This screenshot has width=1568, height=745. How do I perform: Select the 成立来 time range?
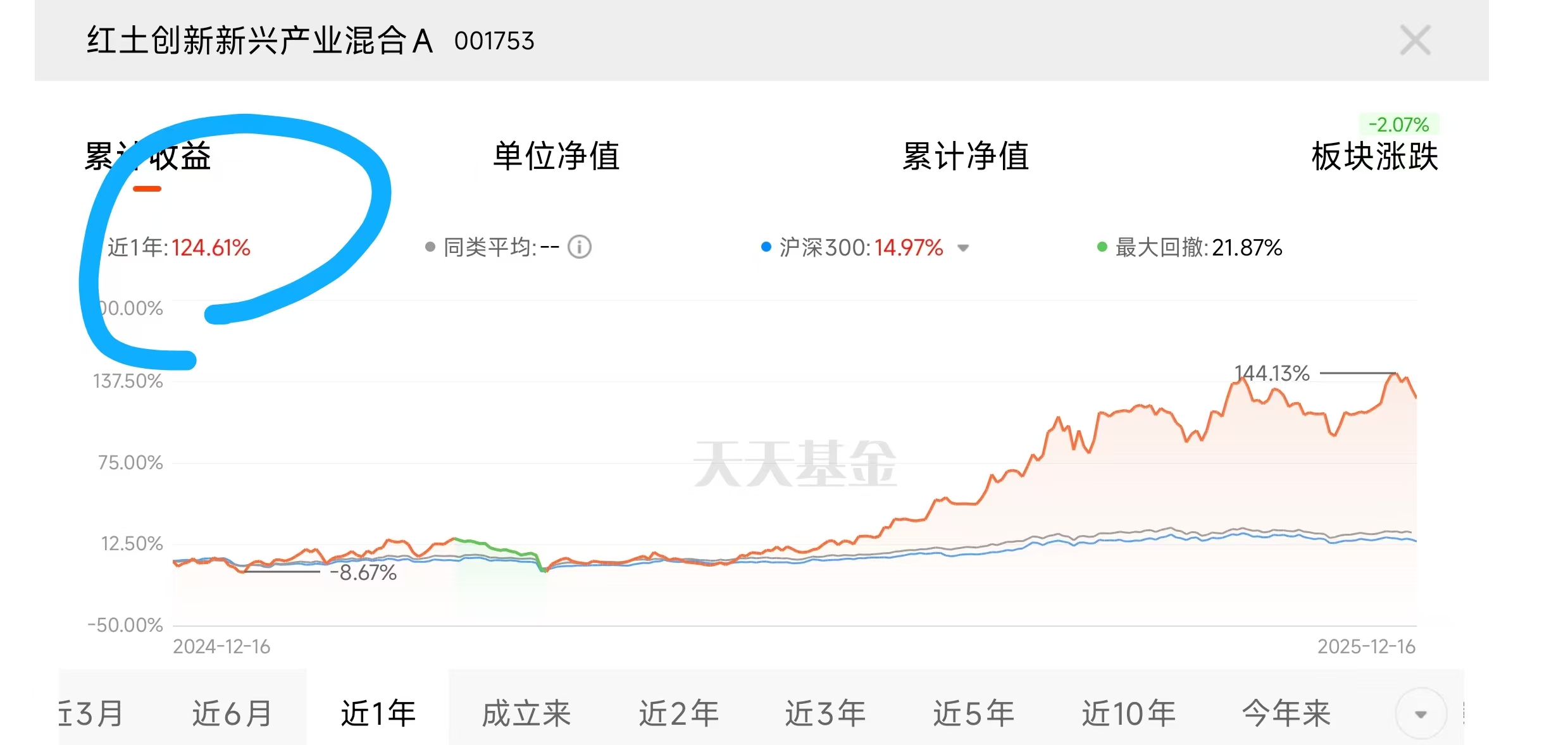coord(526,713)
